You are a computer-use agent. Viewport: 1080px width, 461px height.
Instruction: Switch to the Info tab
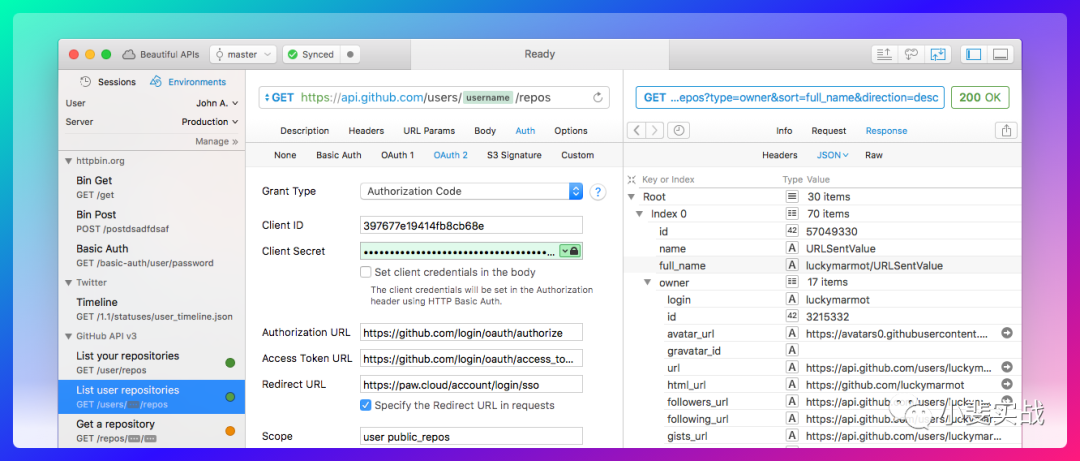(x=784, y=131)
